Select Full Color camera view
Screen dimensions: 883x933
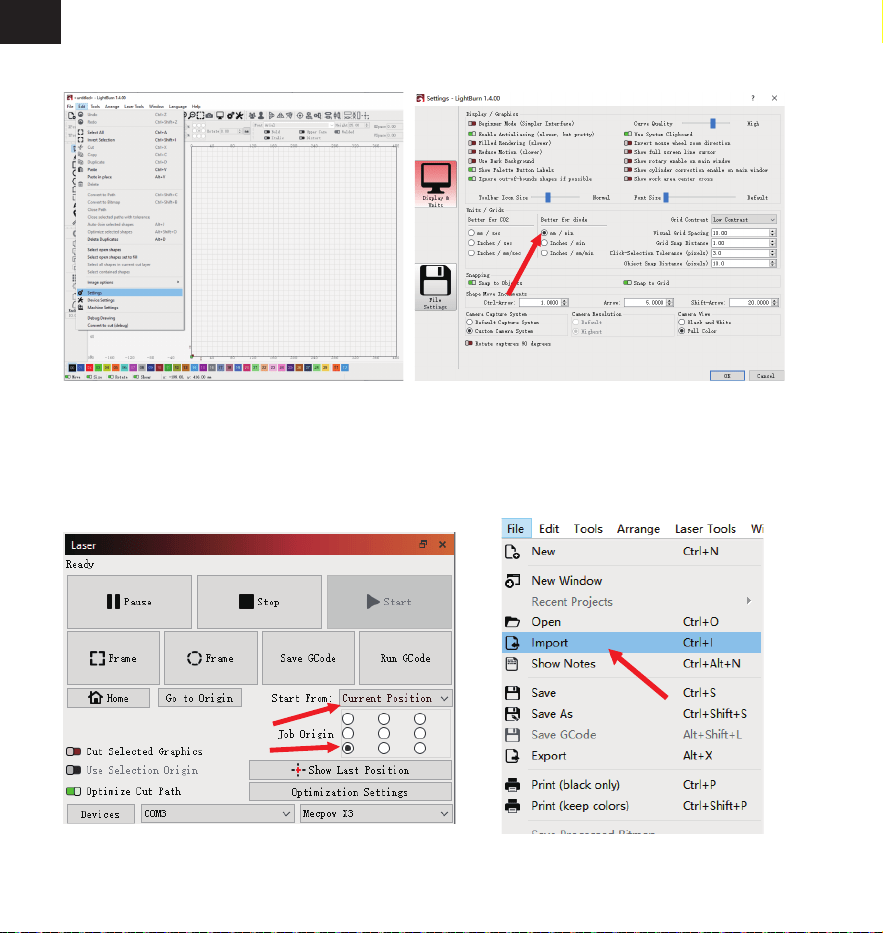(681, 331)
